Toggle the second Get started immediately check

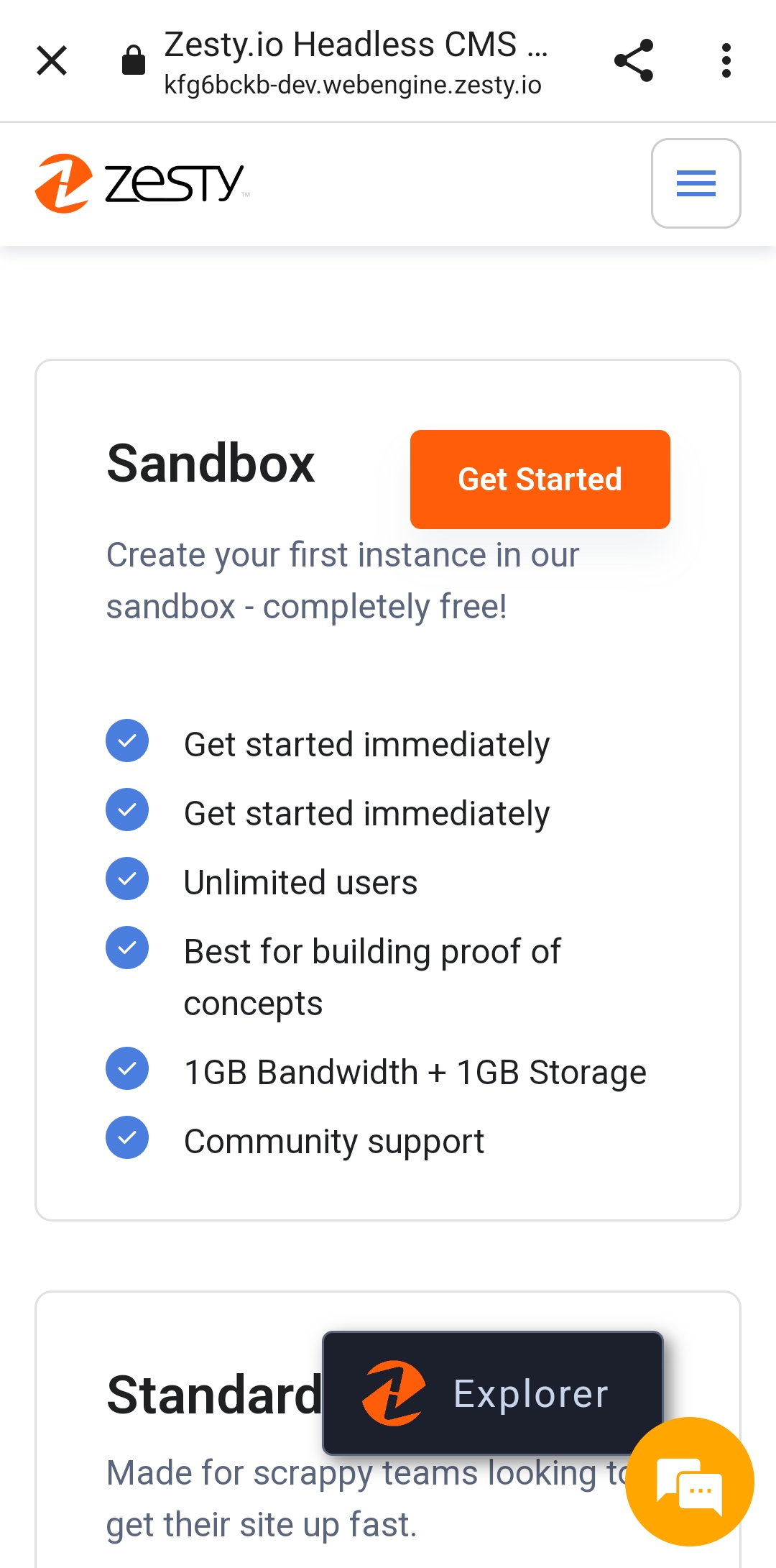coord(127,810)
